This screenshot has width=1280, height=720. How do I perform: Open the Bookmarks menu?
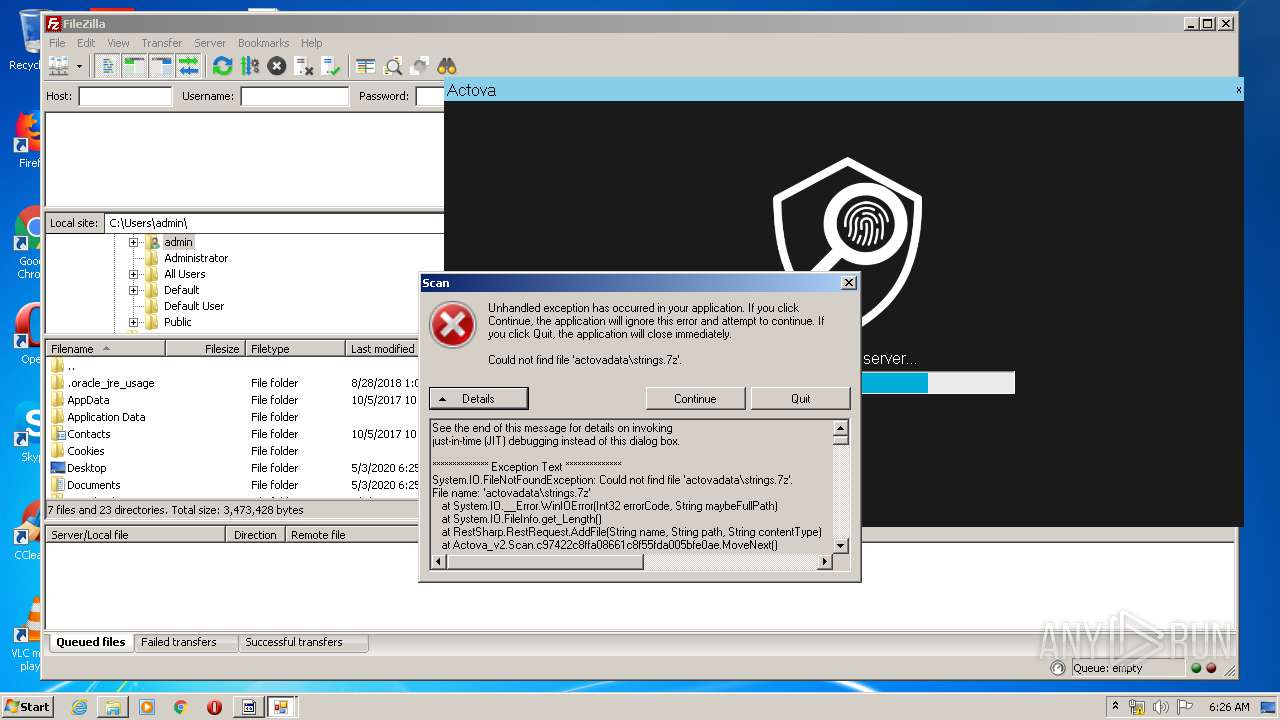tap(263, 43)
